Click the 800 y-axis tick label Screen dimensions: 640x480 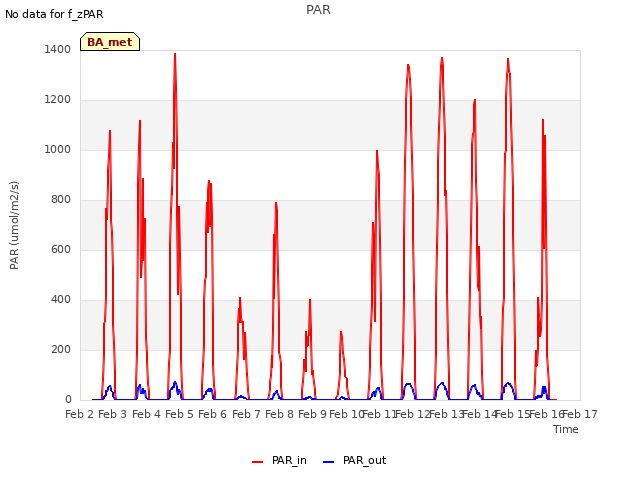coord(61,200)
